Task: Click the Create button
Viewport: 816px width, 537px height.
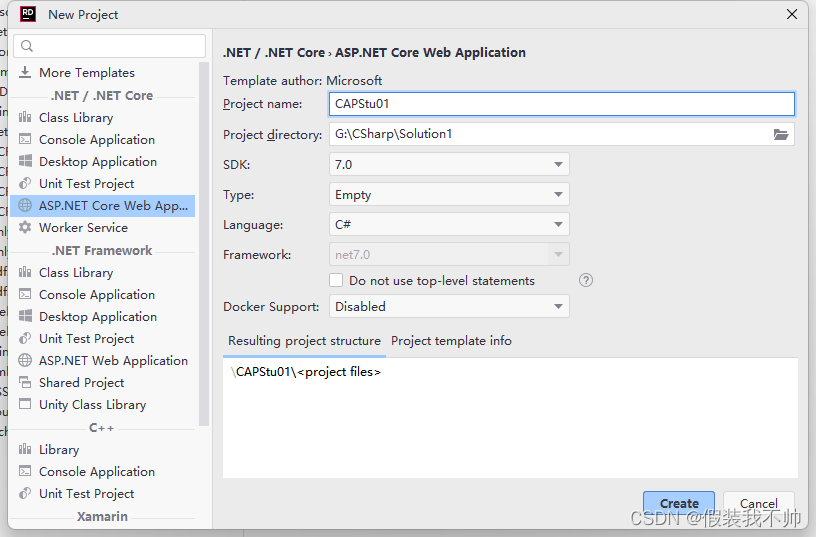Action: (679, 503)
